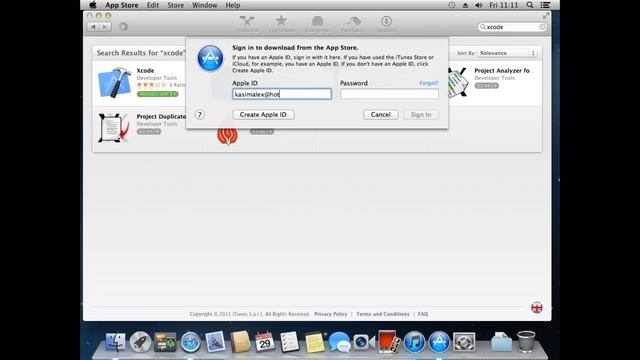This screenshot has height=360, width=640.
Task: Click the help question mark button
Action: point(200,115)
